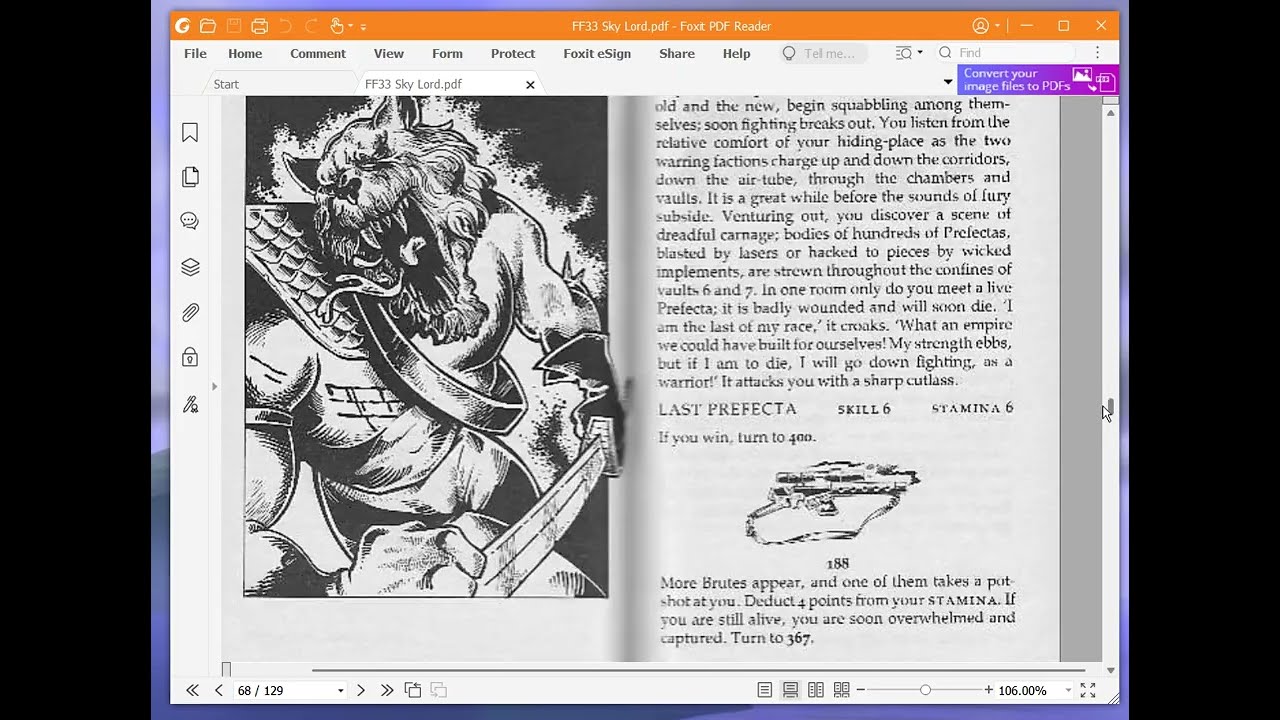
Task: Open Customize Quick Access Toolbar arrow
Action: click(363, 27)
